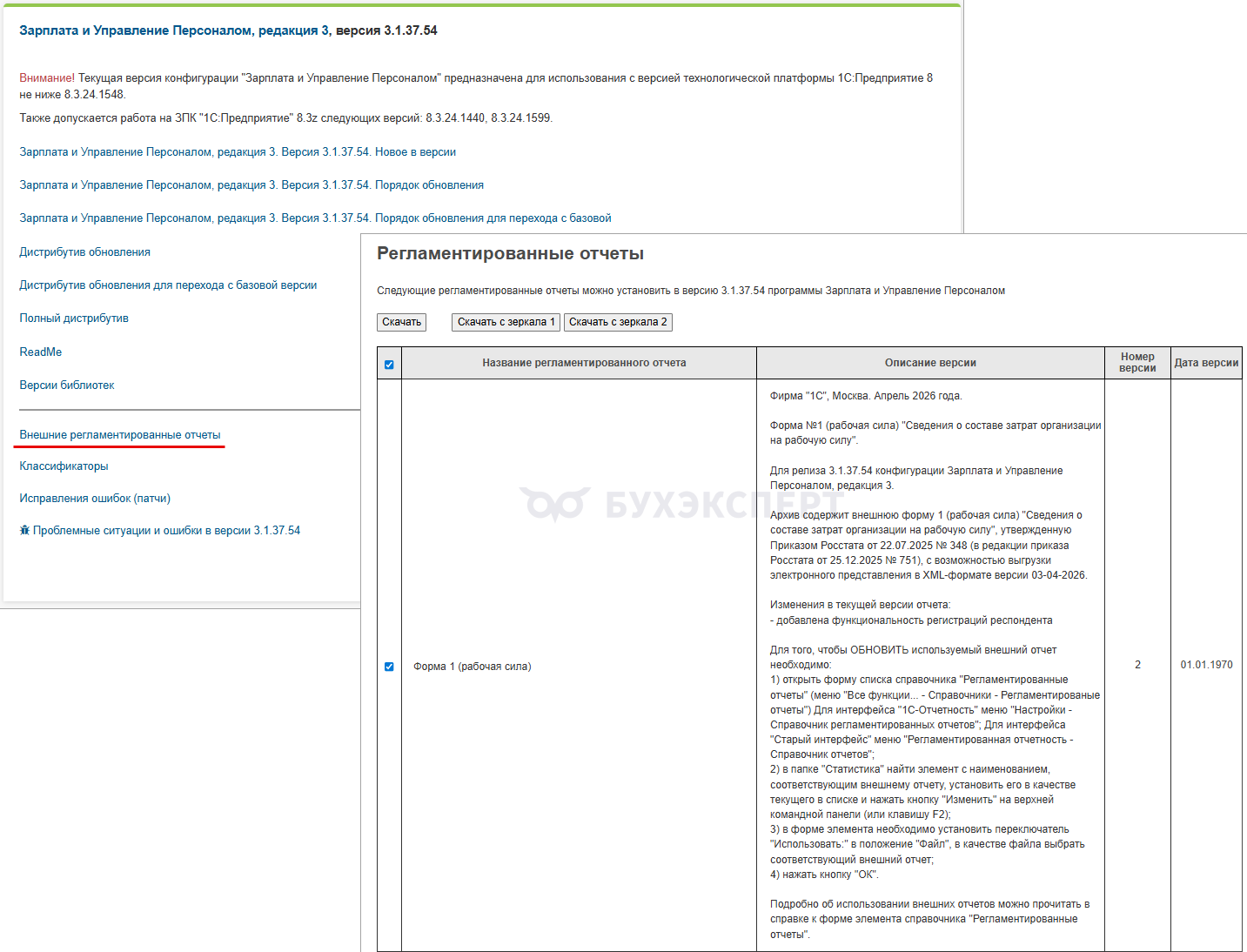Select the Форма 1 (рабочая сила) report name
The height and width of the screenshot is (952, 1247).
473,667
